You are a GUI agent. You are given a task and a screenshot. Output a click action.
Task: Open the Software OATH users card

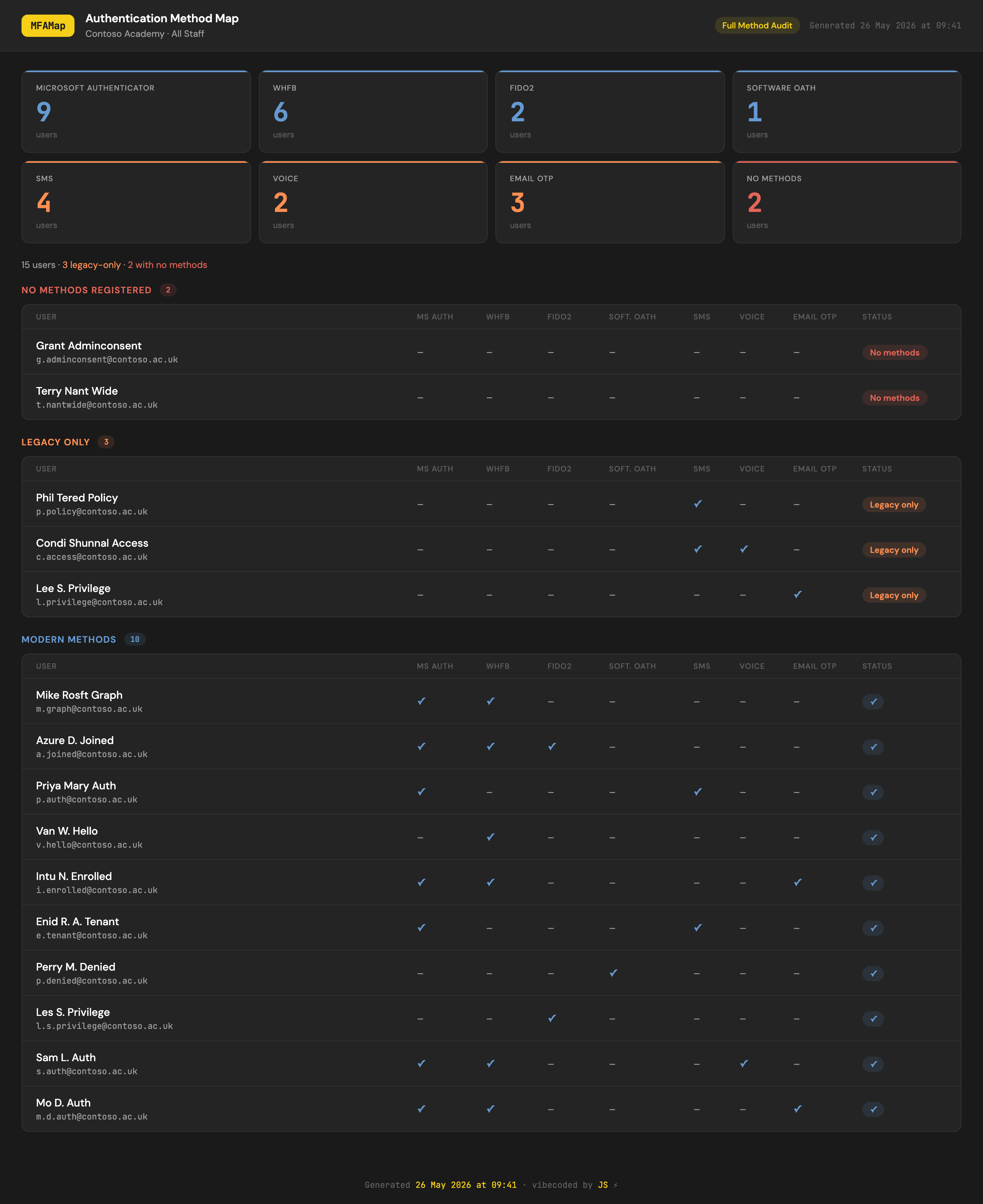click(x=847, y=111)
